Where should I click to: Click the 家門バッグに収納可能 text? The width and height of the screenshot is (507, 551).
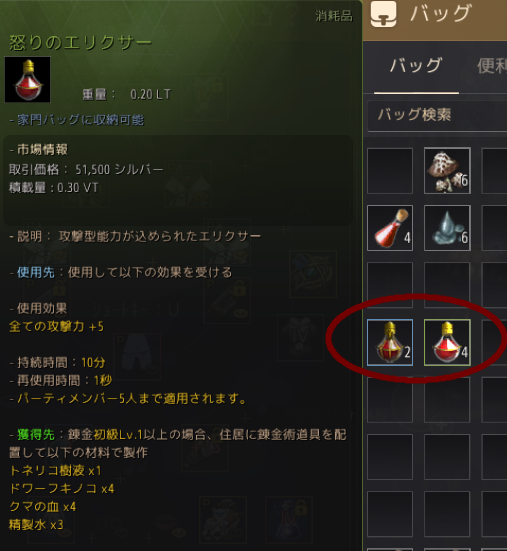(81, 120)
